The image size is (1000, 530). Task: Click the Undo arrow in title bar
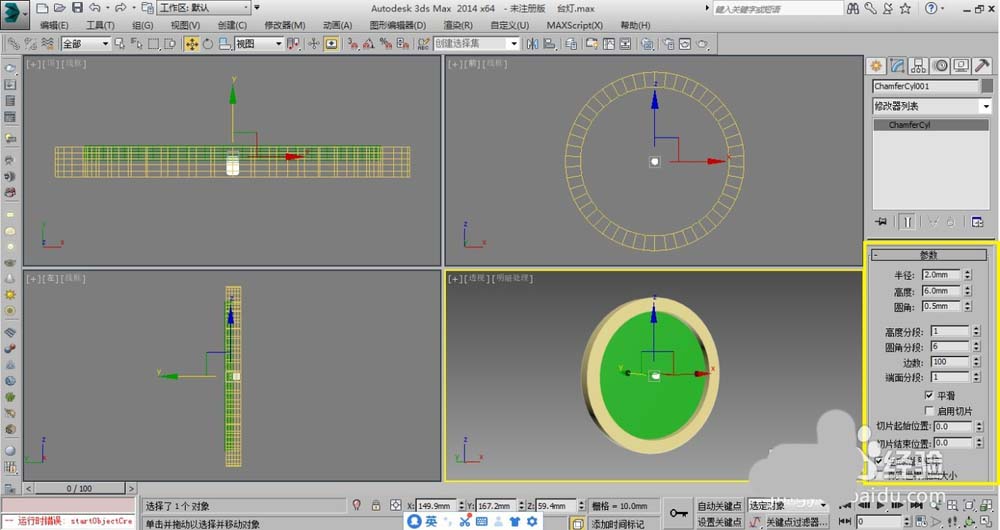94,8
